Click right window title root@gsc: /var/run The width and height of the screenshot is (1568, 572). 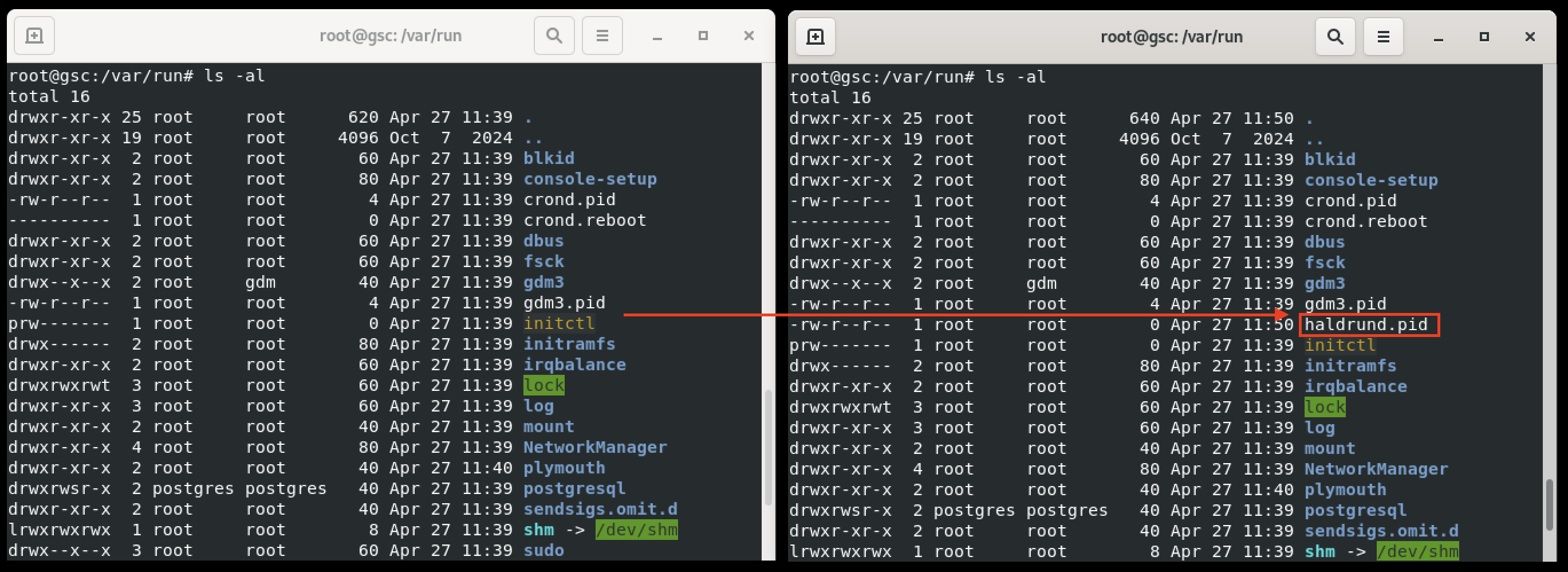click(1172, 37)
